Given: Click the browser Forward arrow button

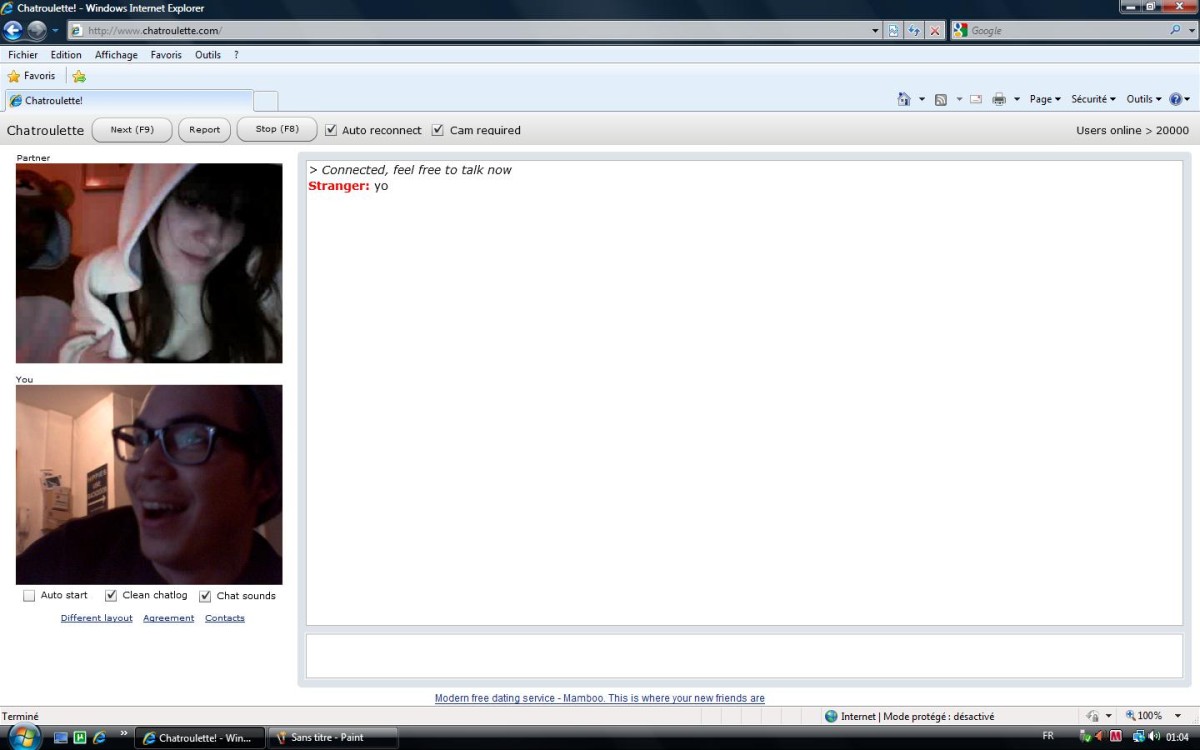Looking at the screenshot, I should pos(37,30).
